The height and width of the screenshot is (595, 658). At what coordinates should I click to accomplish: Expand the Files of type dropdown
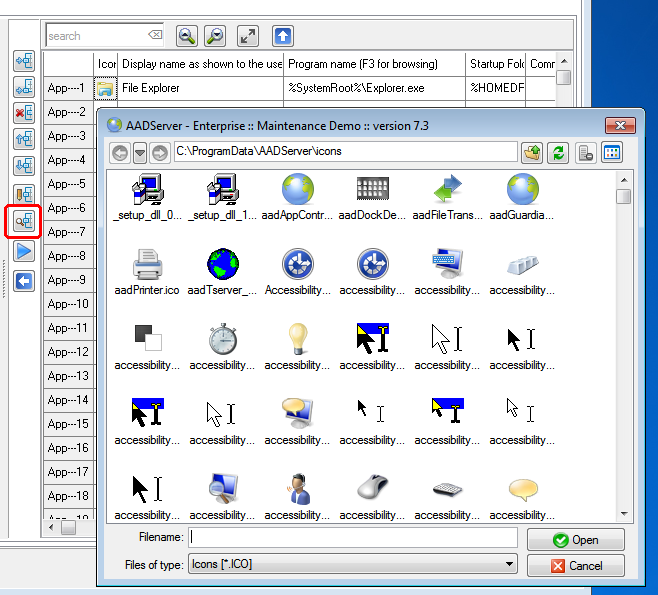(510, 565)
